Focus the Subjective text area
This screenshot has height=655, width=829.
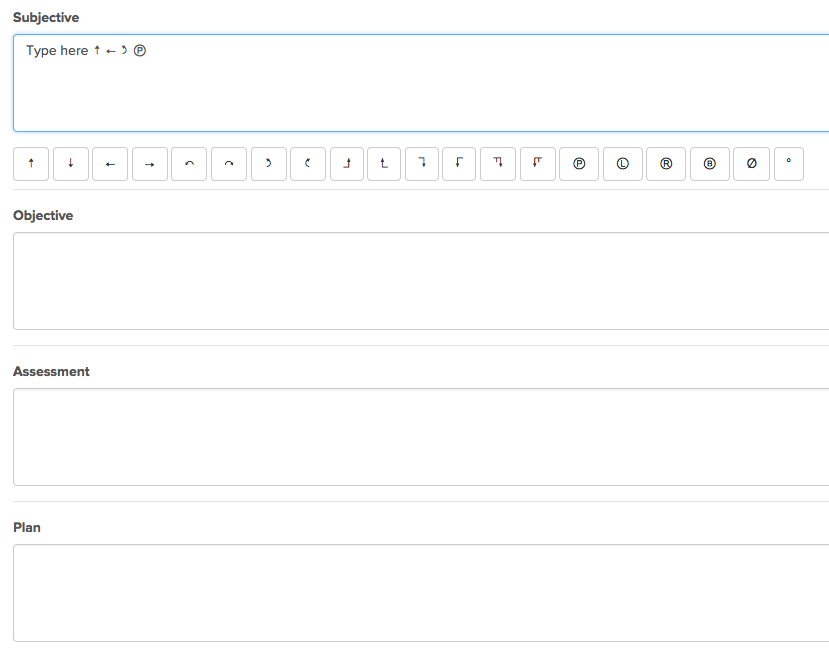[420, 90]
